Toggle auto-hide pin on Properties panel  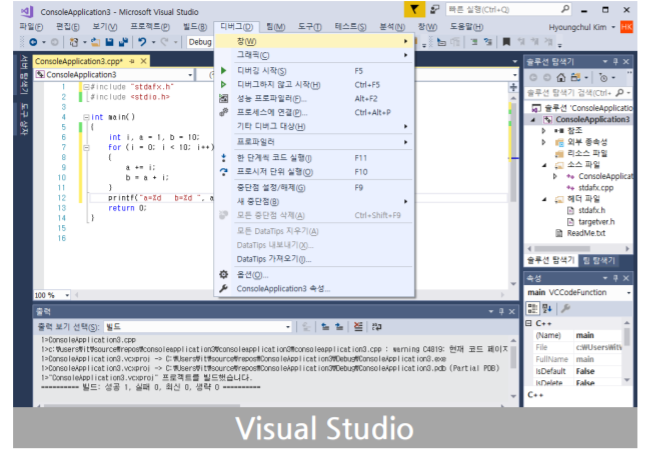[616, 278]
